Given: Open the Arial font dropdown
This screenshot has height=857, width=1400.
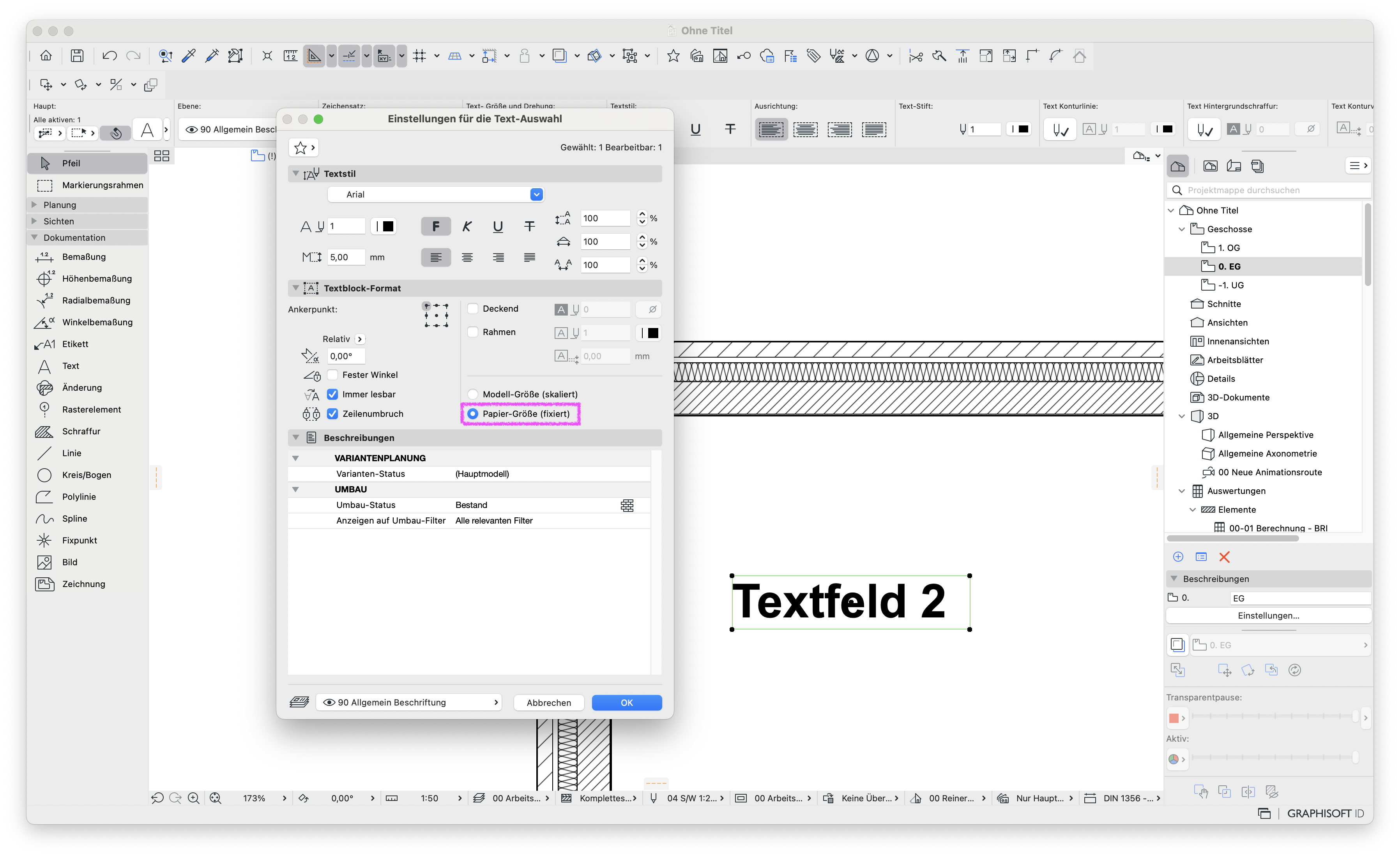Looking at the screenshot, I should pyautogui.click(x=436, y=195).
